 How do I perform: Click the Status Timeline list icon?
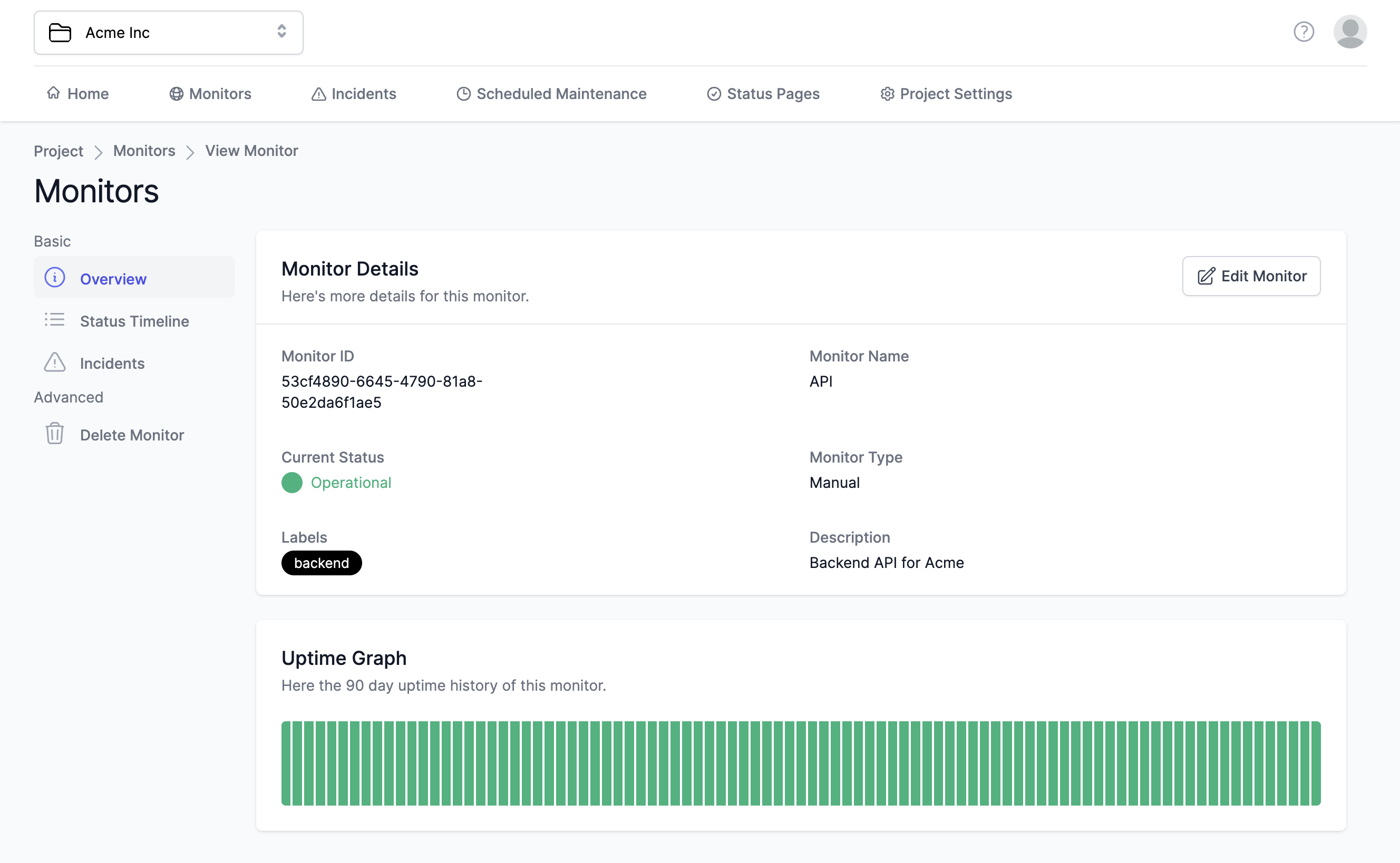click(x=55, y=320)
